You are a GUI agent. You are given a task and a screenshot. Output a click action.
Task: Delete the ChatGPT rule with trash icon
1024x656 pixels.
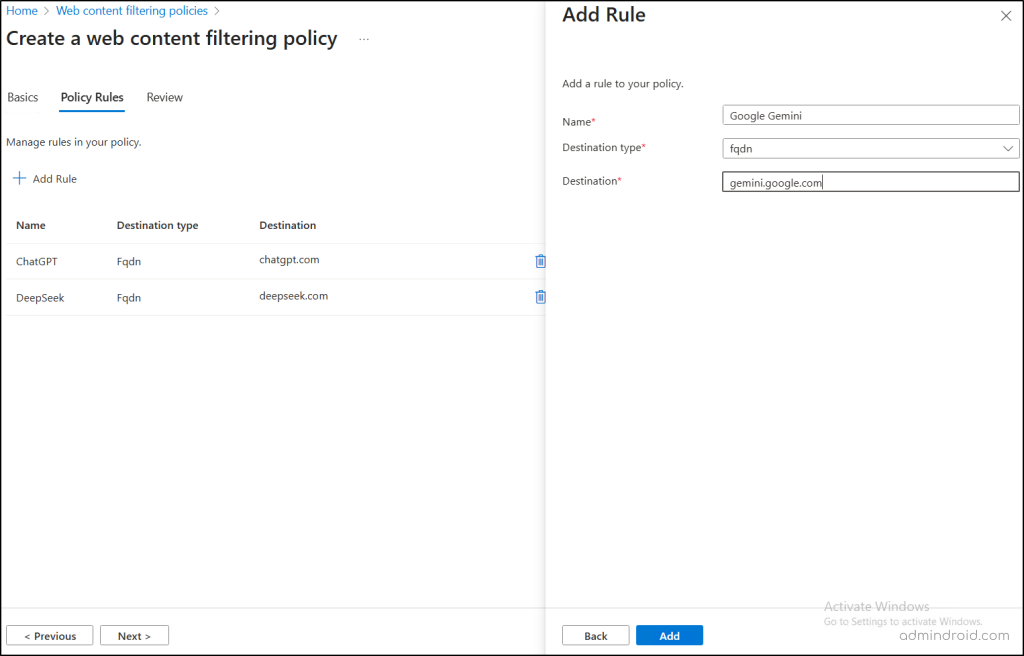(540, 261)
